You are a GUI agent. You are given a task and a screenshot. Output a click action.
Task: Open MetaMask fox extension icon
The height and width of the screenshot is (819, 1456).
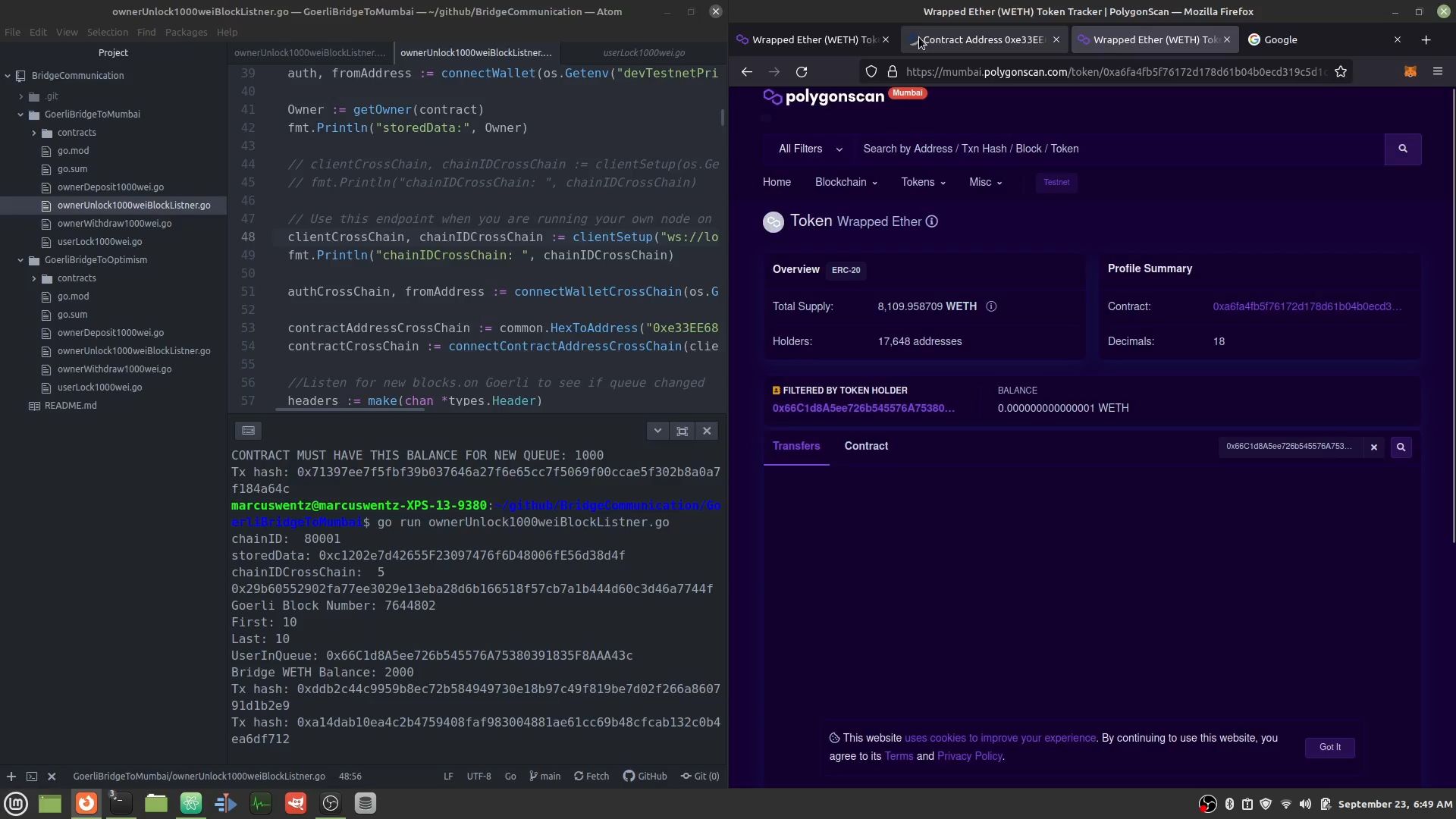click(1410, 71)
